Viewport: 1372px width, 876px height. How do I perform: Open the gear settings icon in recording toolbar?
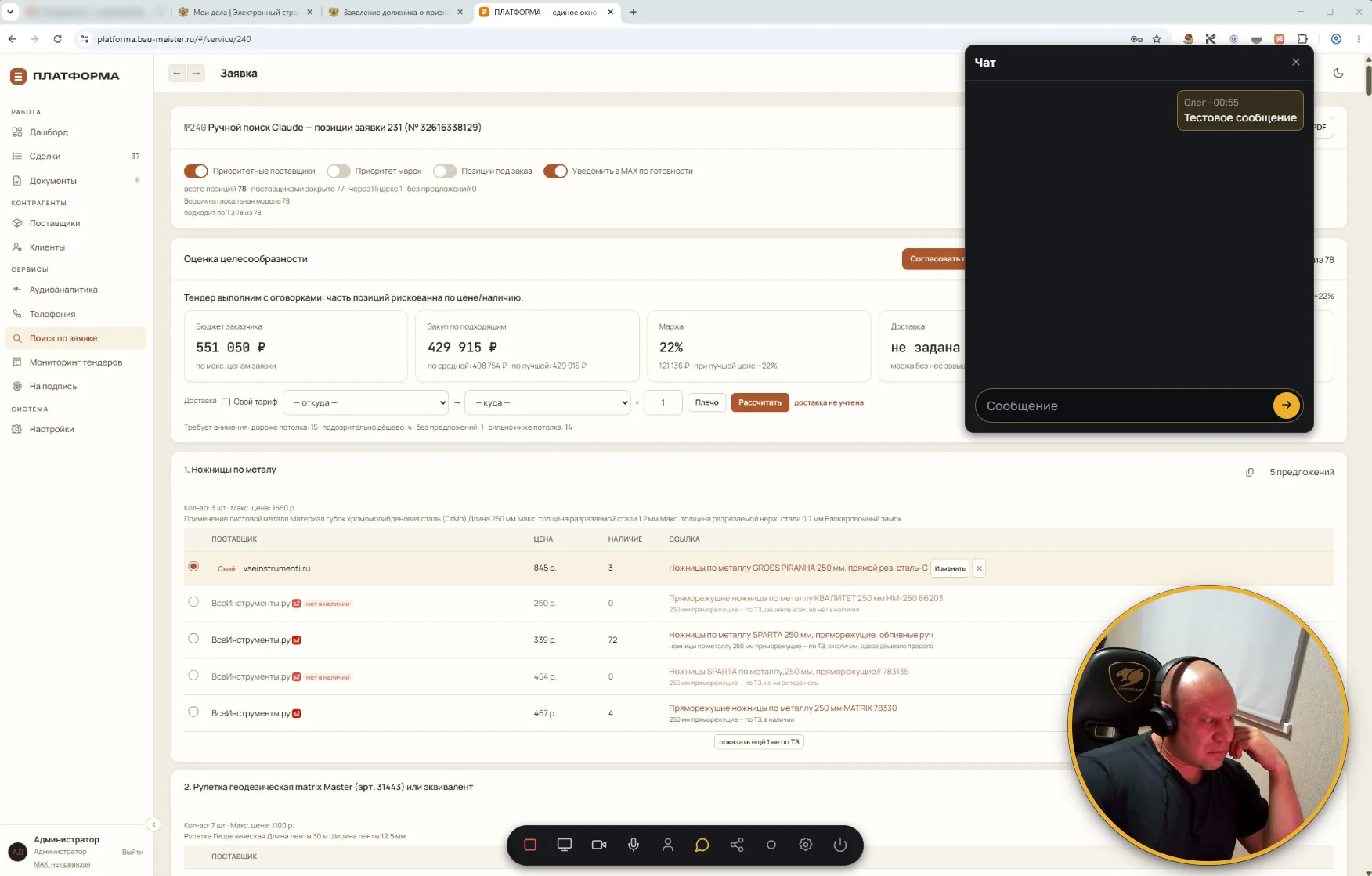[x=806, y=845]
